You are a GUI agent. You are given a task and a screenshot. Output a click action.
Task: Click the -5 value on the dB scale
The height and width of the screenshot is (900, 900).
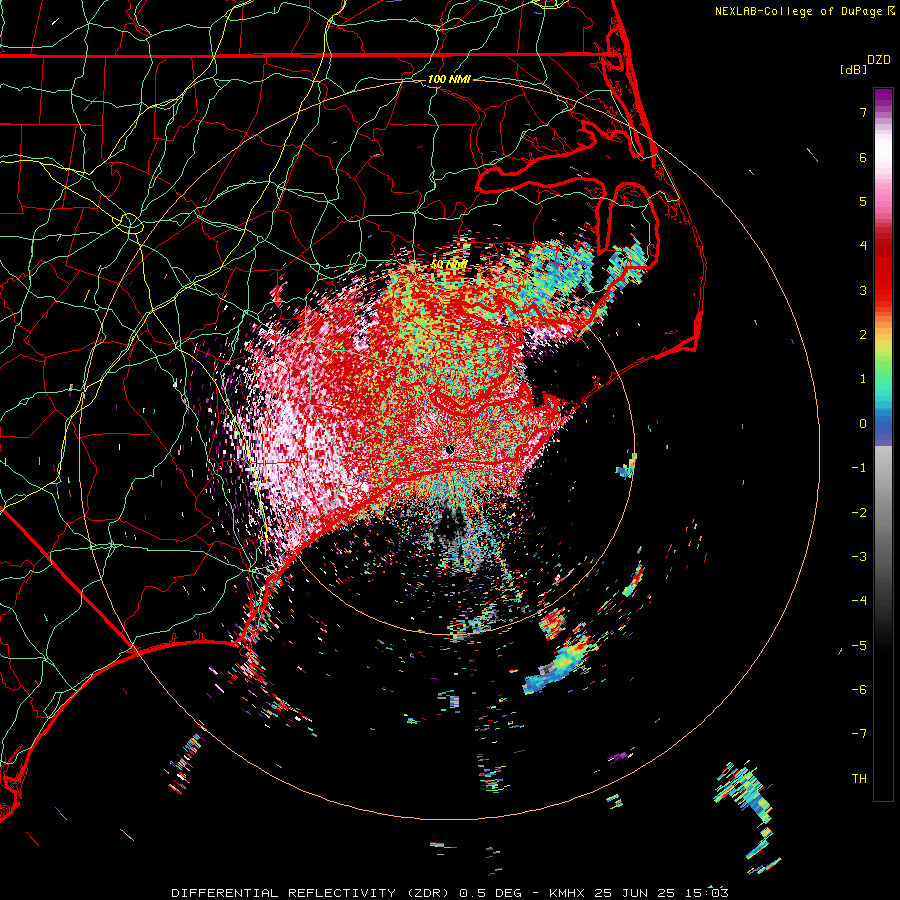859,646
